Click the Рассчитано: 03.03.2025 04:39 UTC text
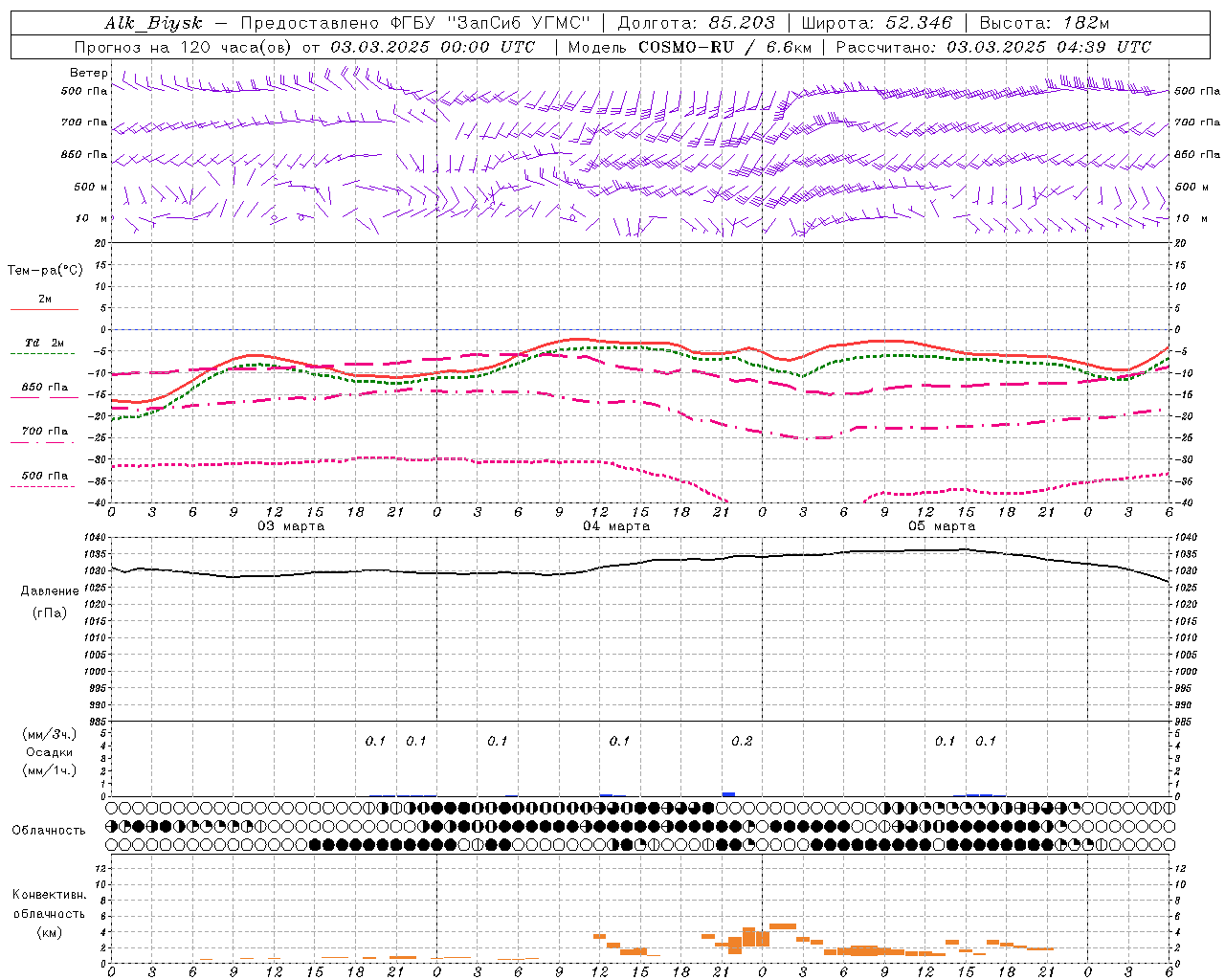Screen dimensions: 1225x980 [x=993, y=47]
